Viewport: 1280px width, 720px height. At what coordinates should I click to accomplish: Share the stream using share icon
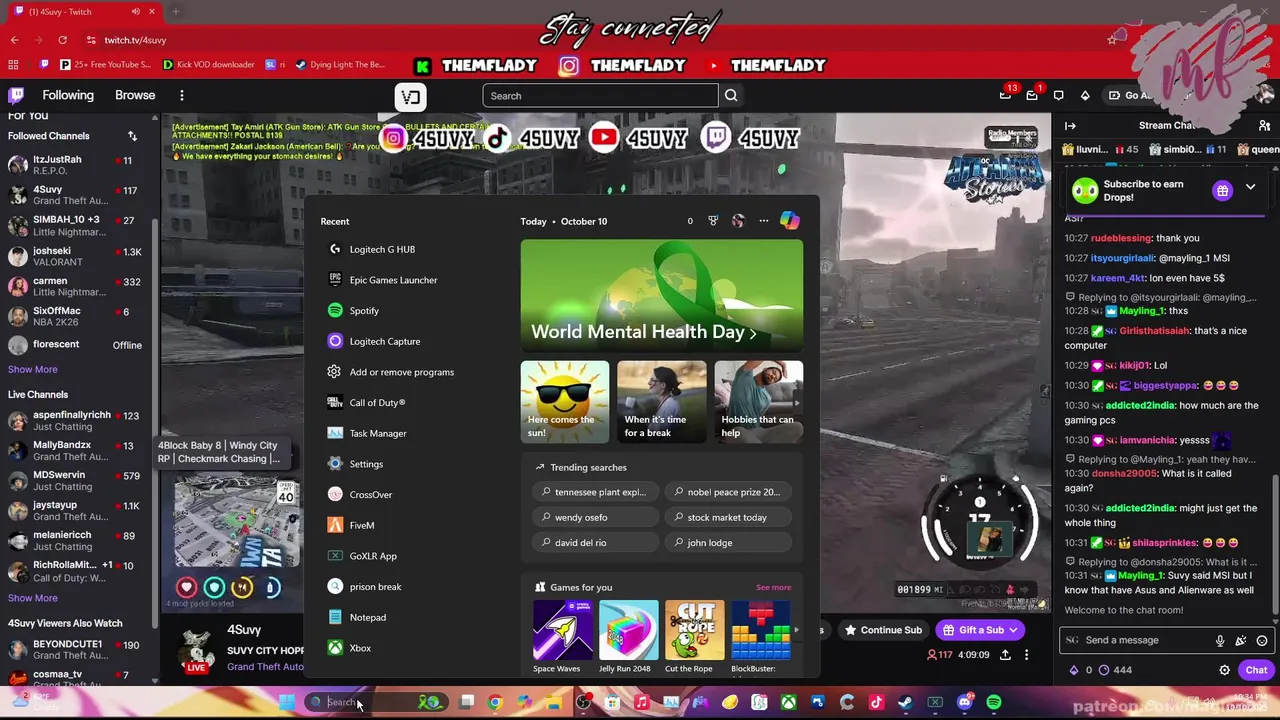click(1005, 655)
